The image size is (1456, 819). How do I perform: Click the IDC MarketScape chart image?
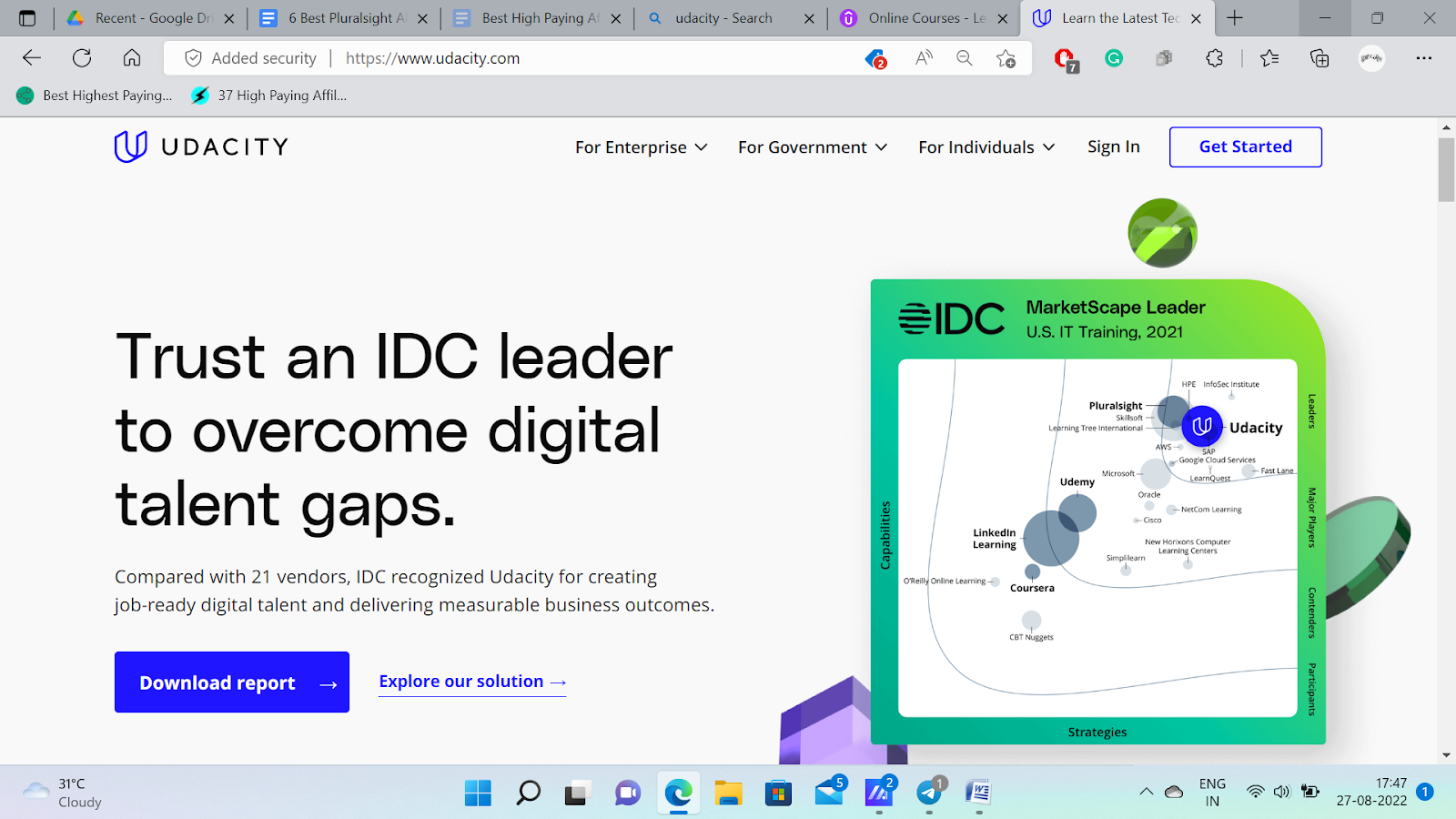(x=1097, y=511)
